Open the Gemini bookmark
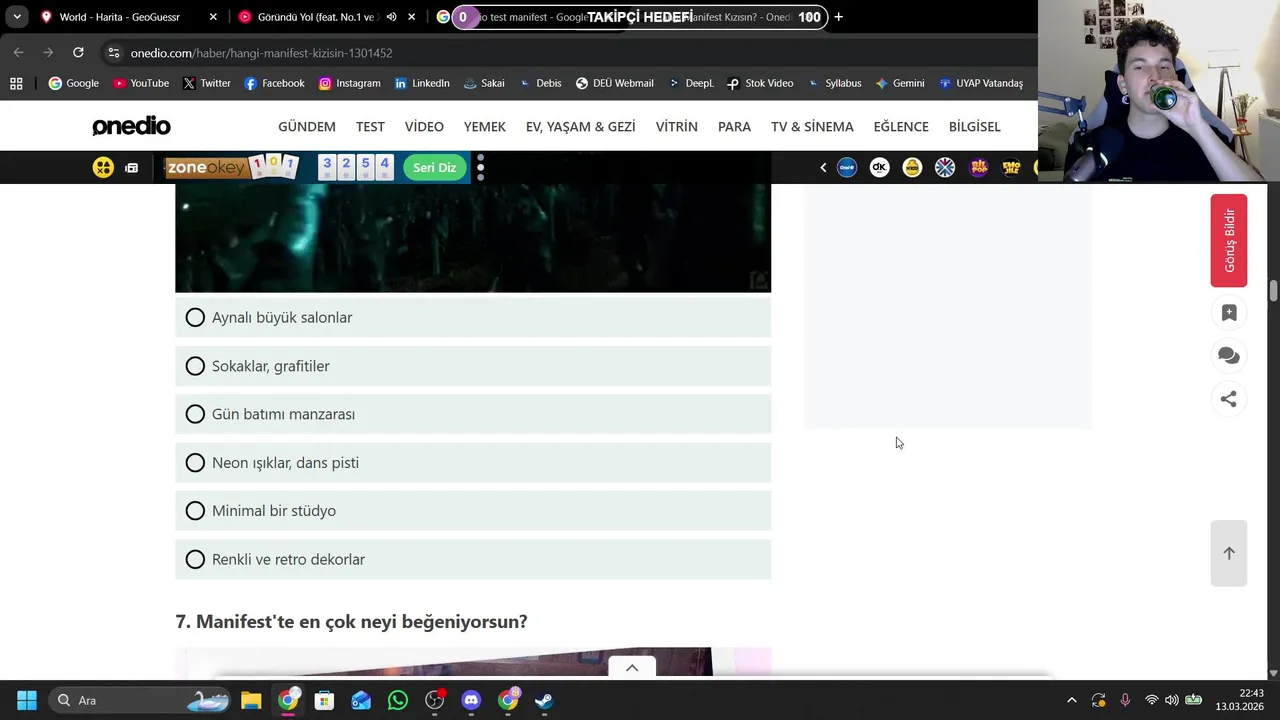The image size is (1280, 720). [x=899, y=83]
